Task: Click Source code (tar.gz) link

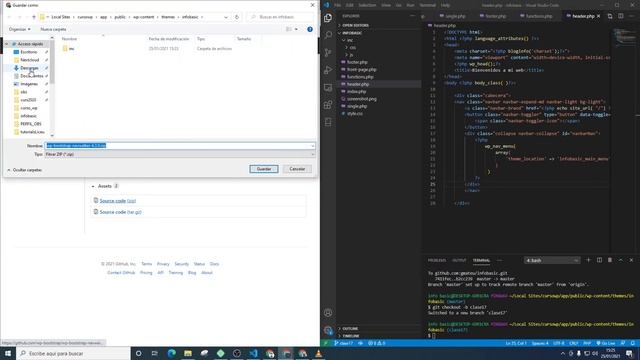Action: click(120, 212)
